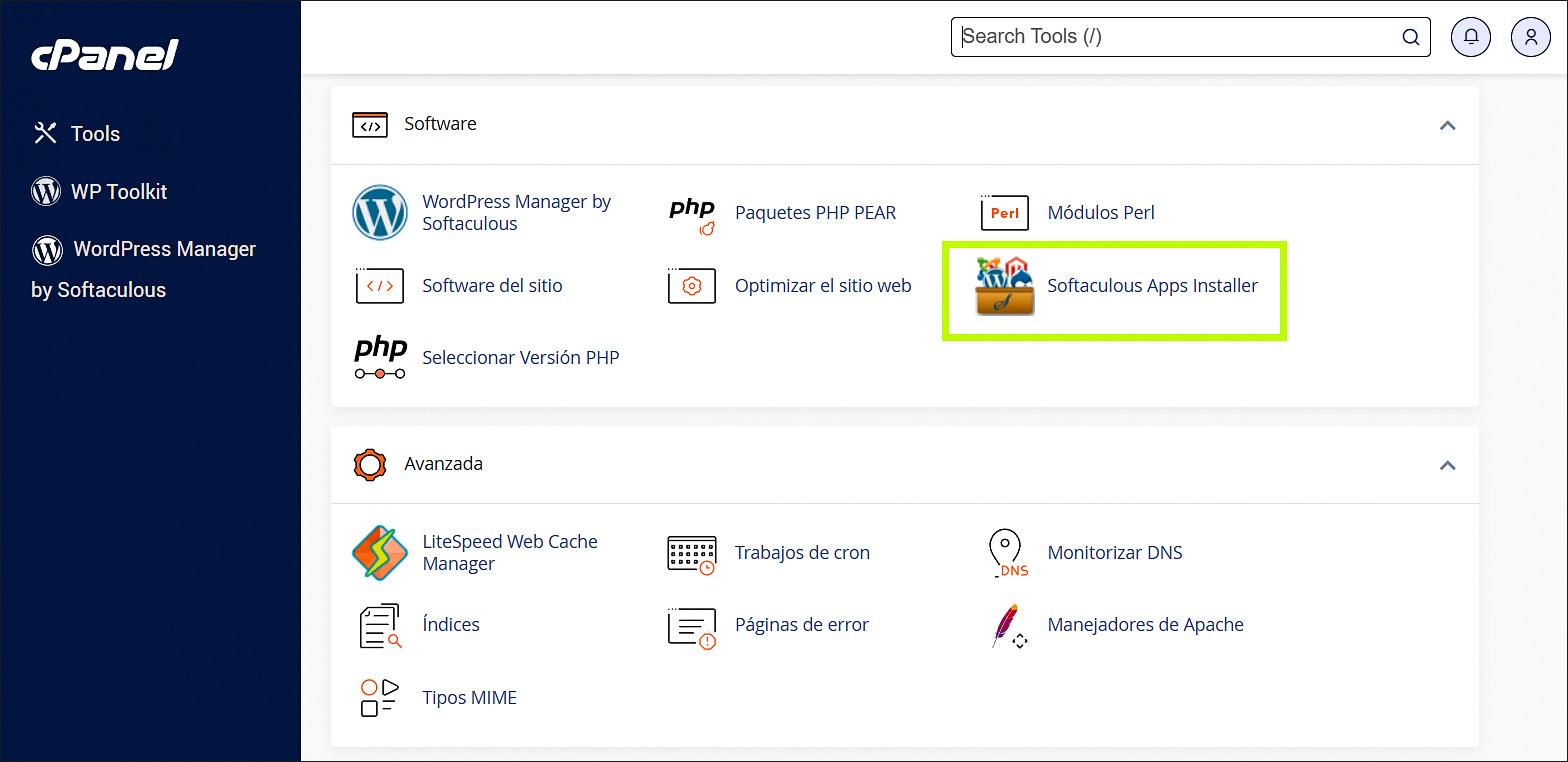
Task: Click the Optimizar el sitio web icon
Action: point(692,285)
